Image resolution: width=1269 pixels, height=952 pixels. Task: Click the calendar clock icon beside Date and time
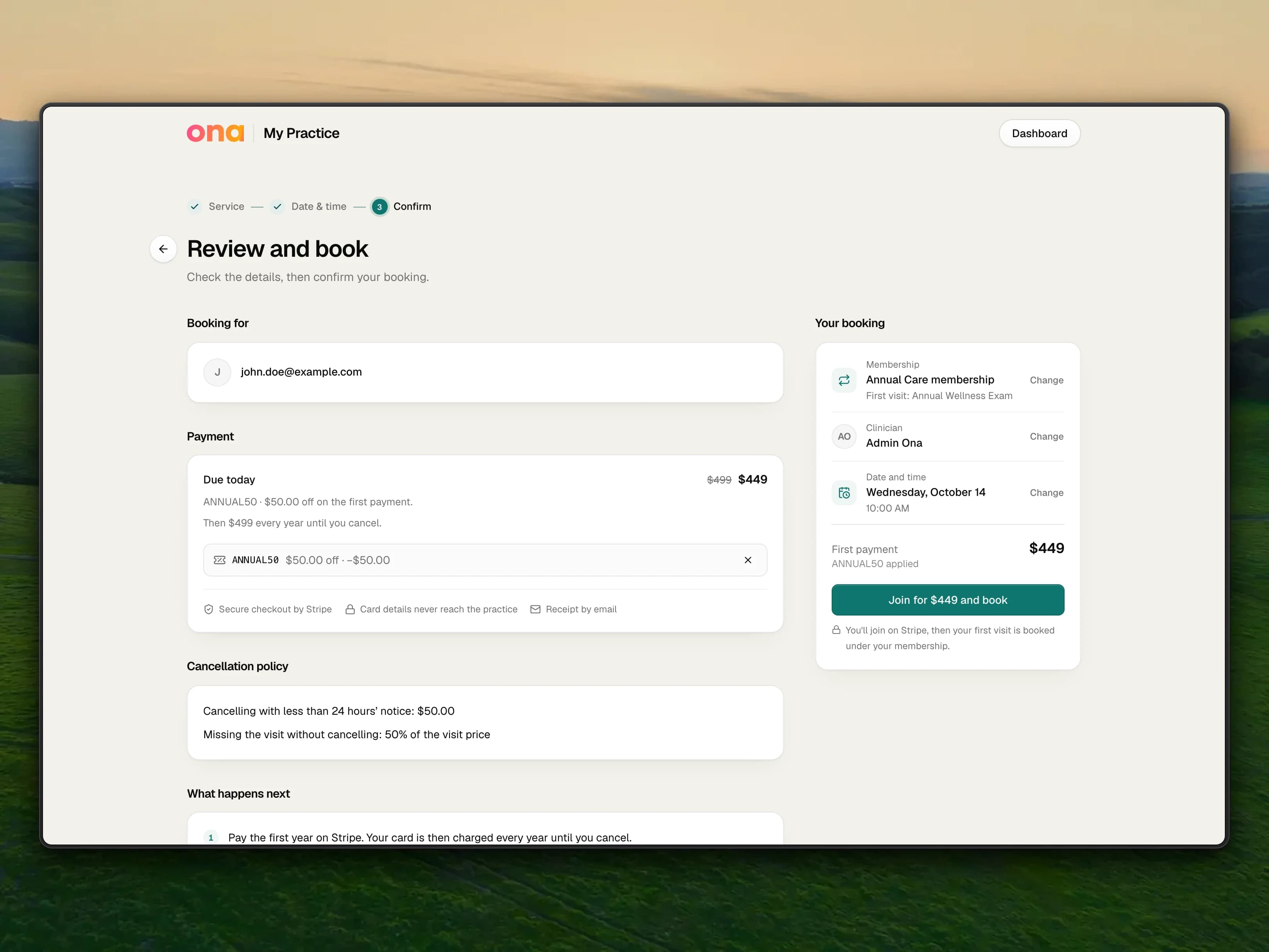[844, 493]
